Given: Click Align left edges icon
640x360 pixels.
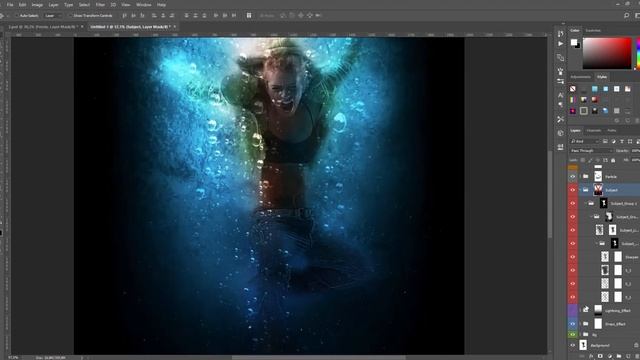Looking at the screenshot, I should [154, 16].
